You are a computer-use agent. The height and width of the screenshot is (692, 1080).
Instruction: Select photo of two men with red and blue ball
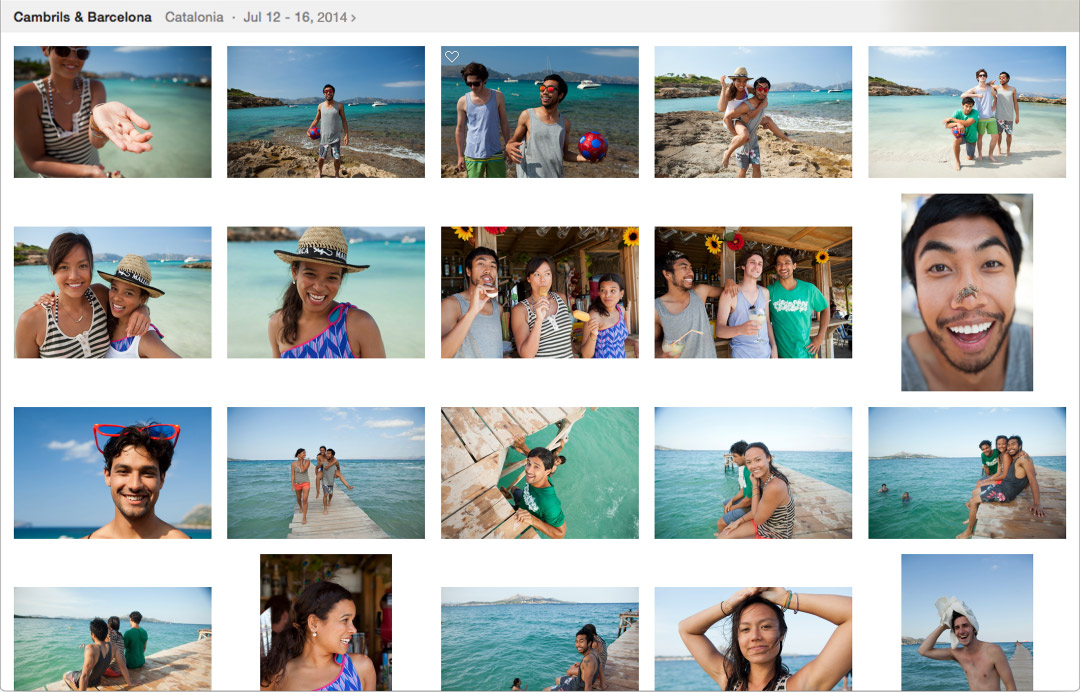[540, 112]
